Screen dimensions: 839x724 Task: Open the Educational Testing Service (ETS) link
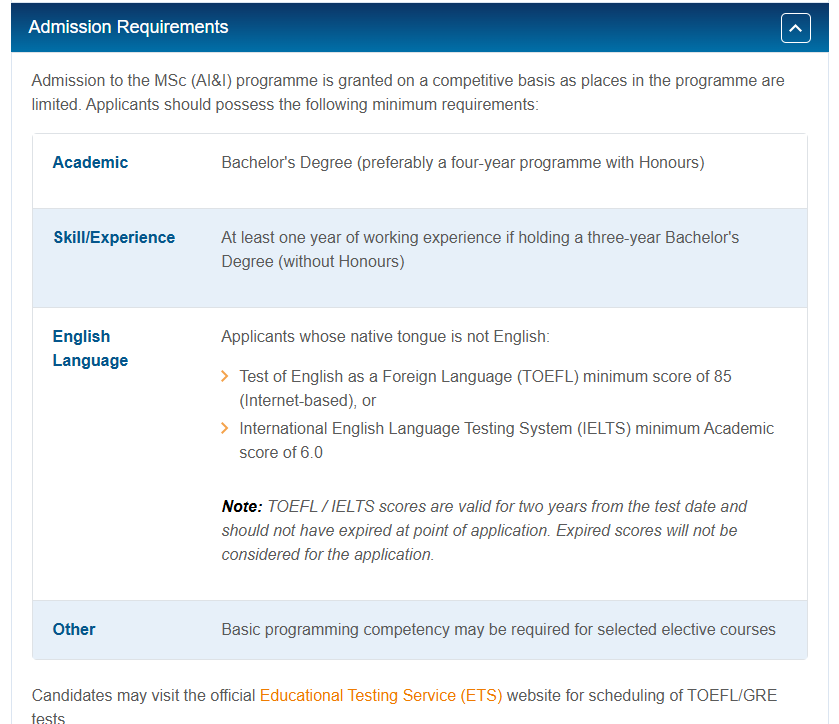(381, 695)
